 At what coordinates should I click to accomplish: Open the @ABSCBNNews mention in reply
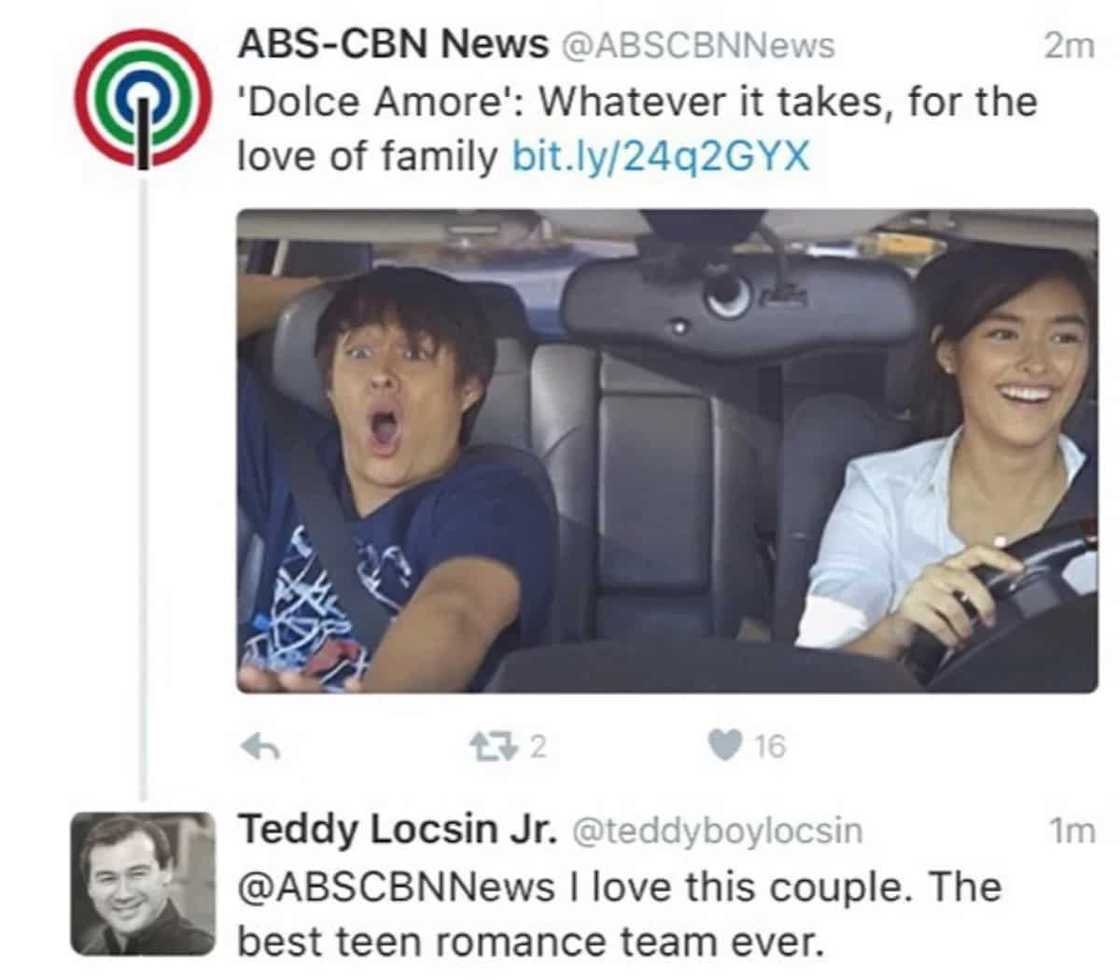point(396,888)
